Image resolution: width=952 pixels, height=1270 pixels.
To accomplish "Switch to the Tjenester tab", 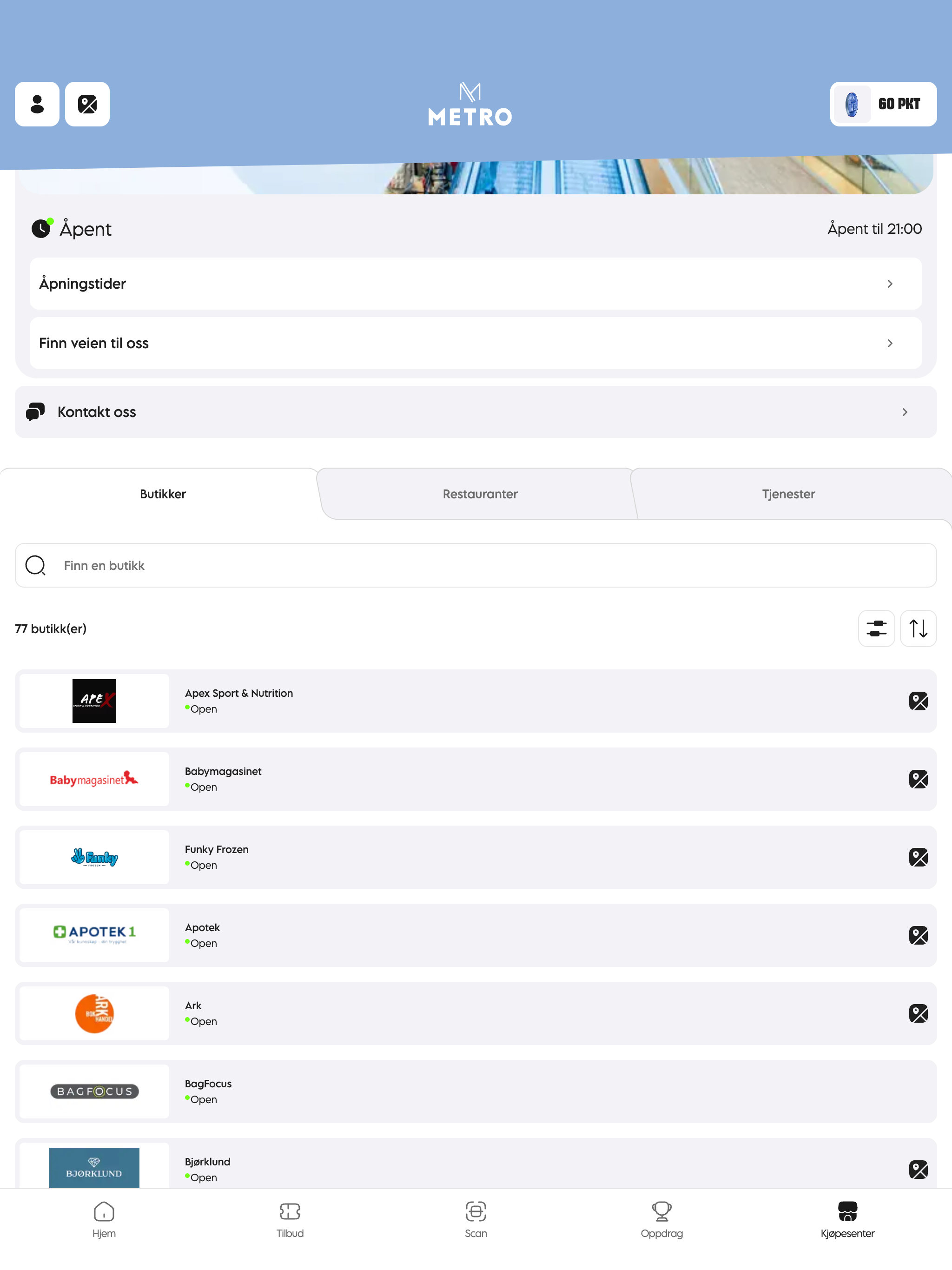I will pyautogui.click(x=788, y=494).
